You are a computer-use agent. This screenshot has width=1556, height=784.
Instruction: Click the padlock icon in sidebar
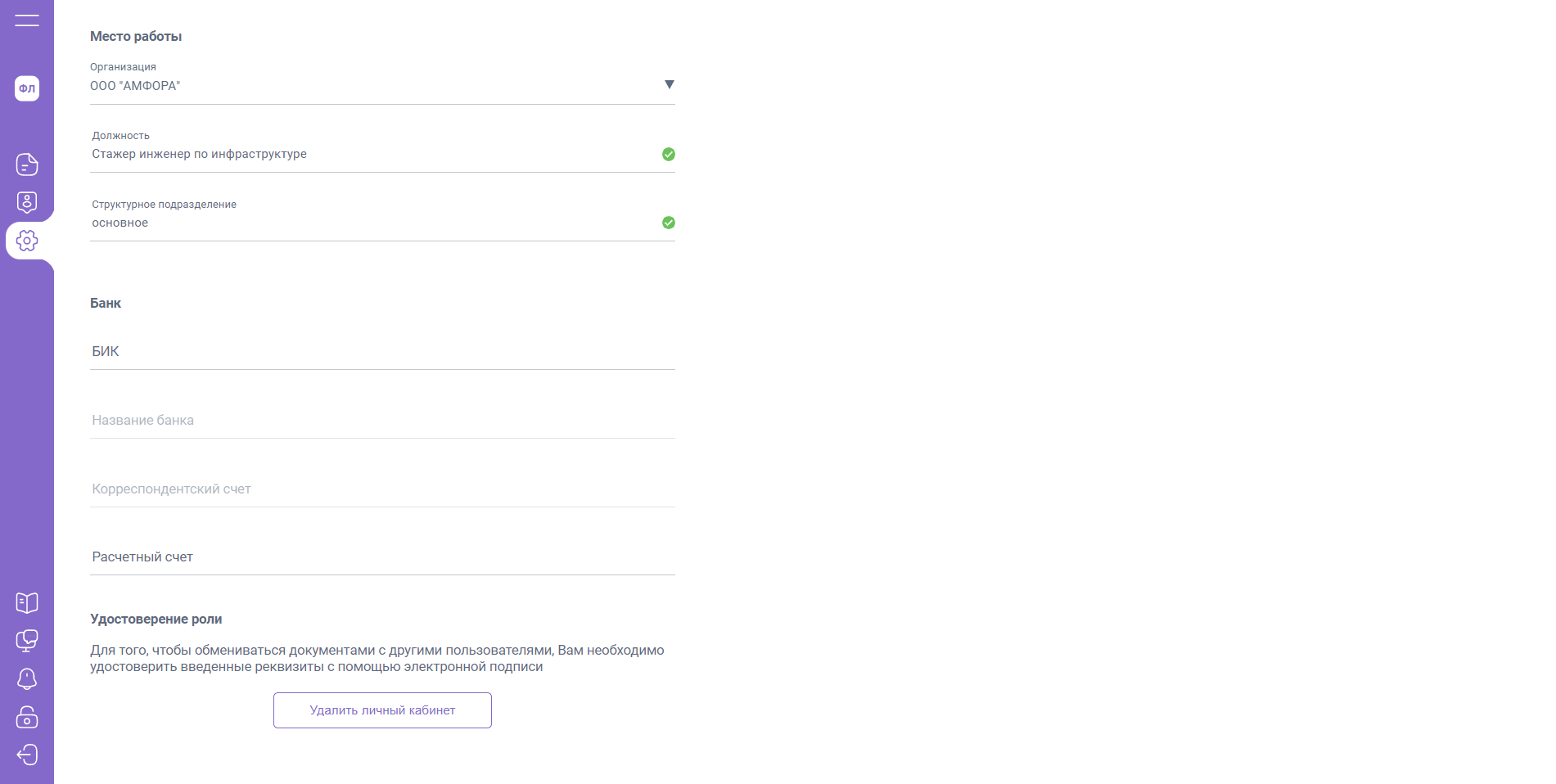click(x=27, y=717)
